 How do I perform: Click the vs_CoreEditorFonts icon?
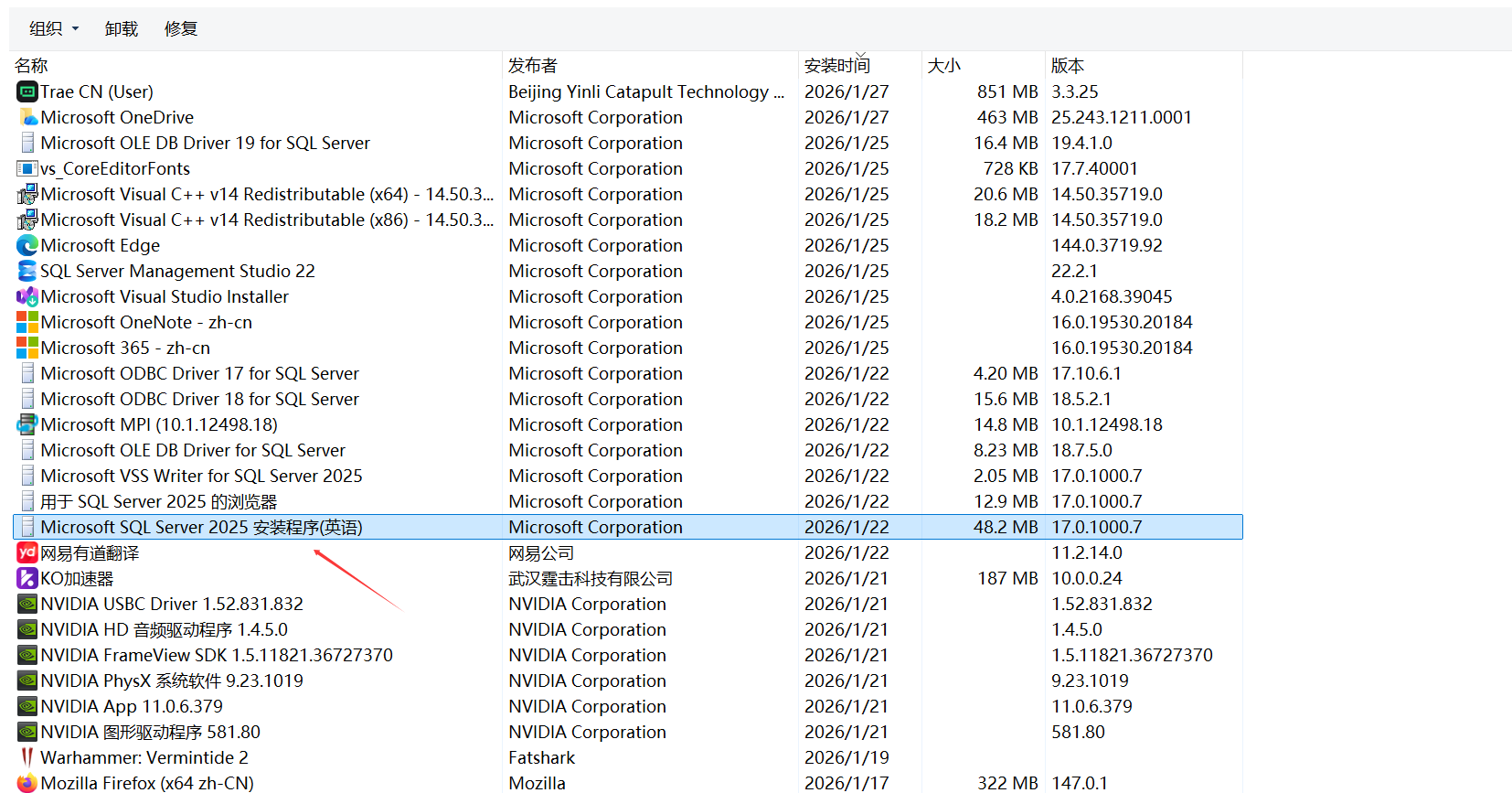pos(27,168)
